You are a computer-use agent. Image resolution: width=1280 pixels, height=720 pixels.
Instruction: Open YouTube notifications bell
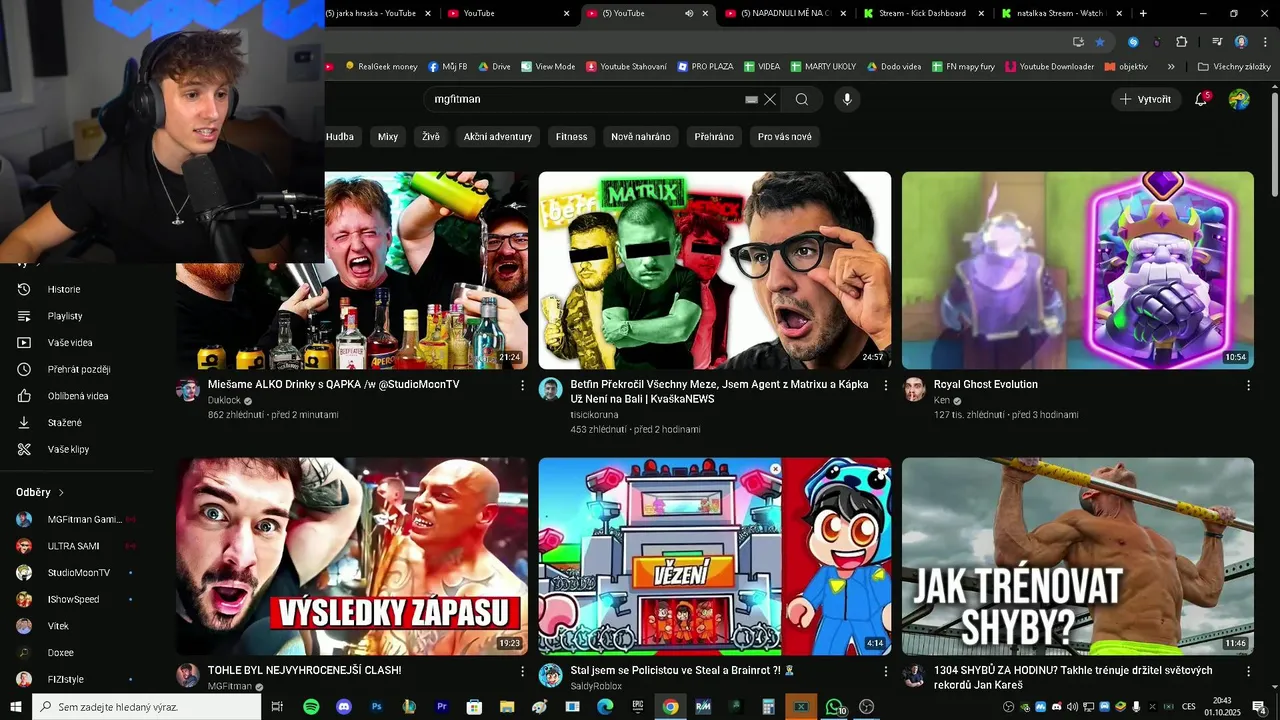(1201, 99)
